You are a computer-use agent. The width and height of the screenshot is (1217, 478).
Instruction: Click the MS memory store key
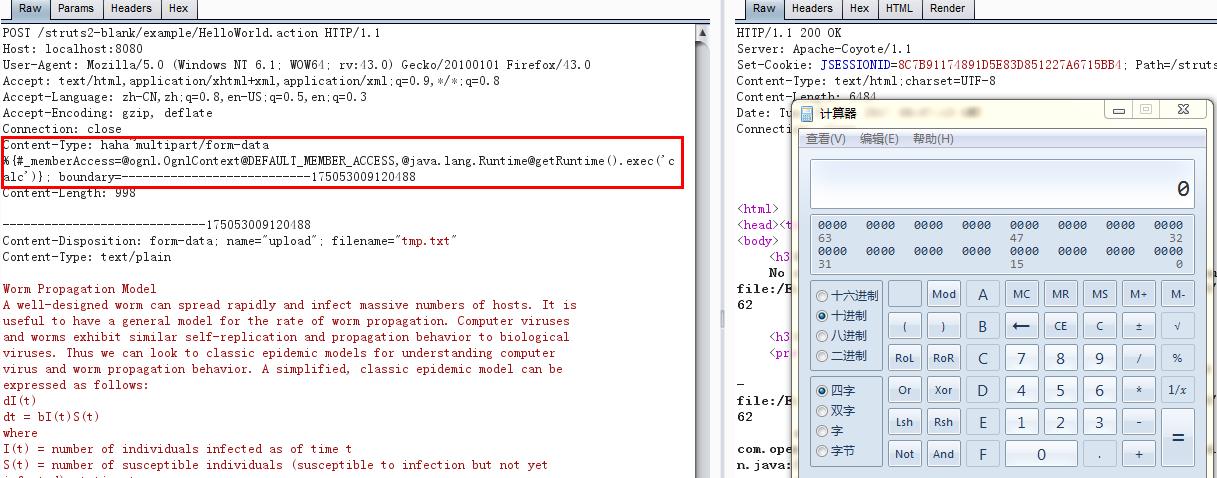click(x=1099, y=294)
